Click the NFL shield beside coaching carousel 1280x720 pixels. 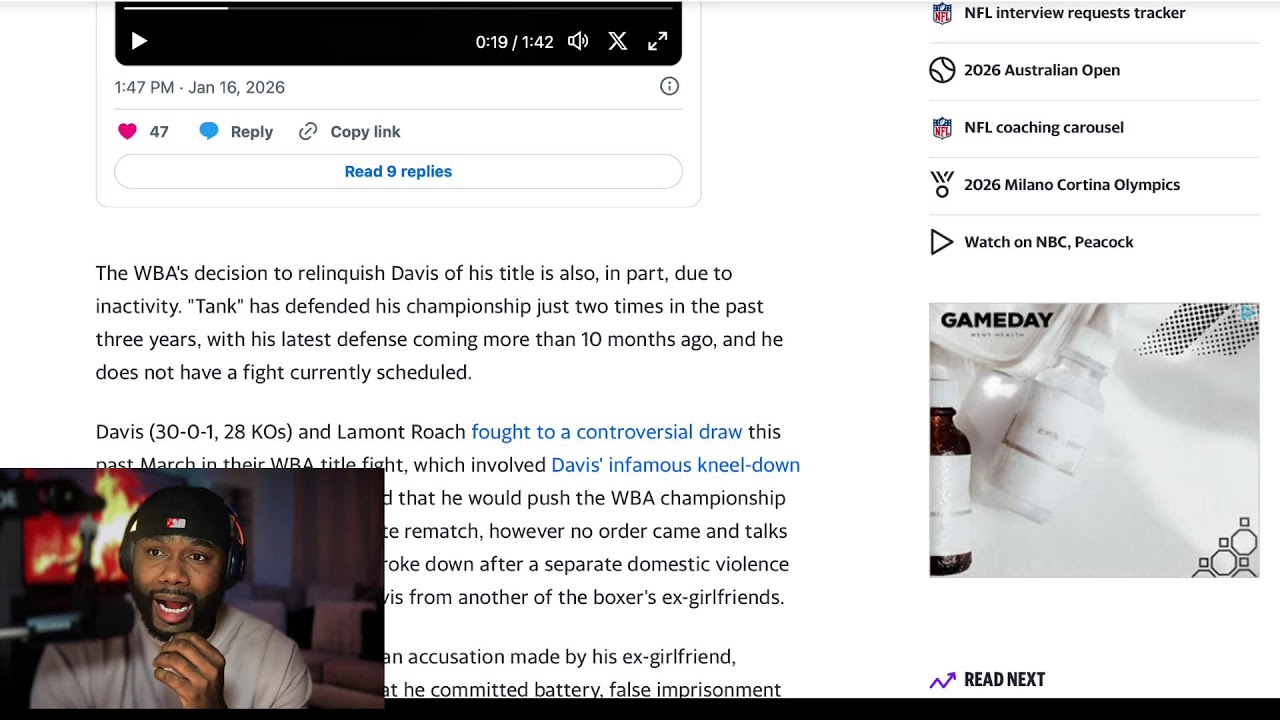(x=942, y=127)
